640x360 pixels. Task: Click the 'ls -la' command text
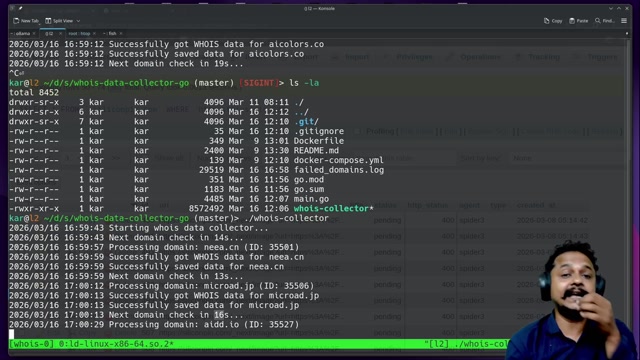(x=304, y=83)
